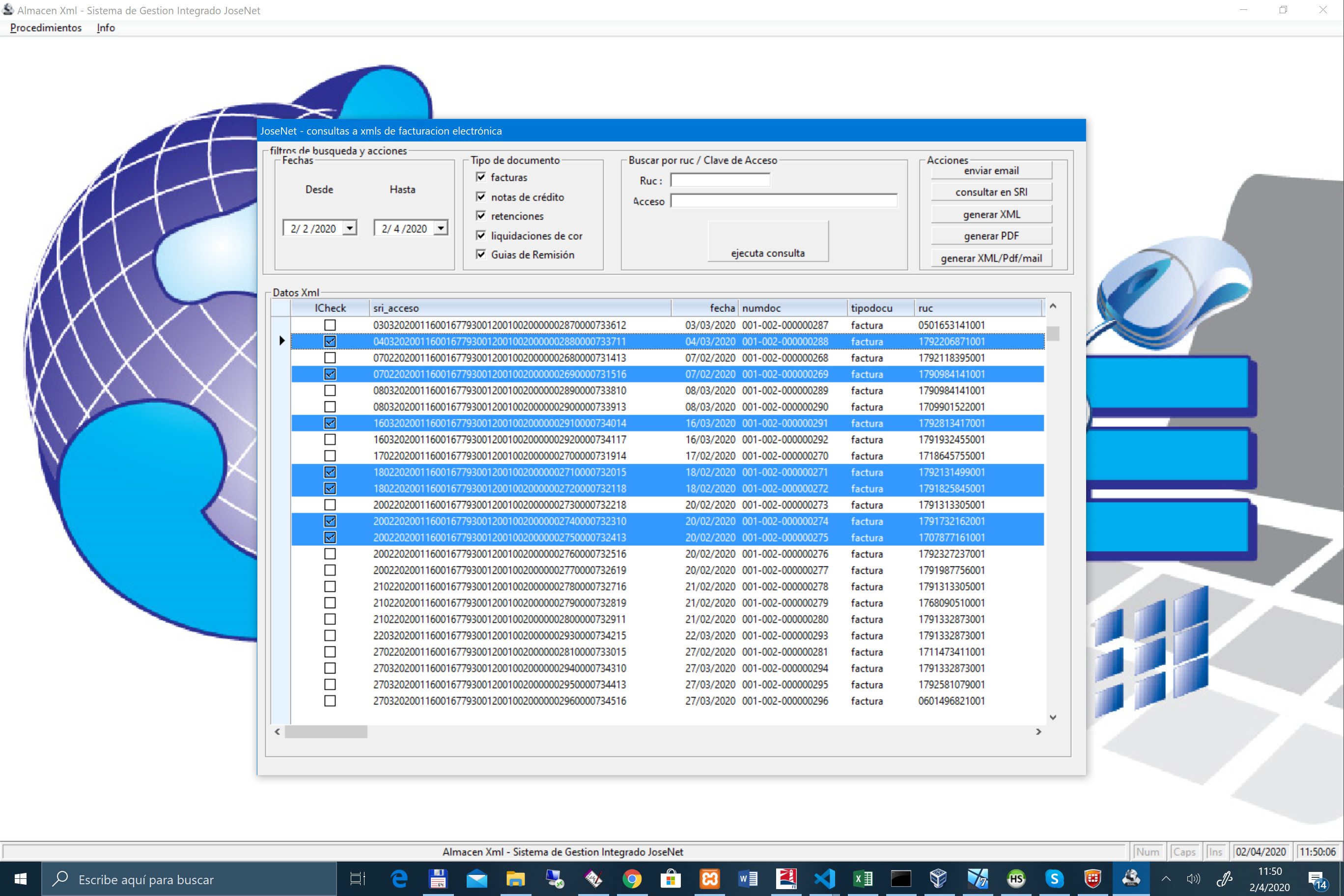
Task: Open the Action Center notifications
Action: tap(1317, 880)
